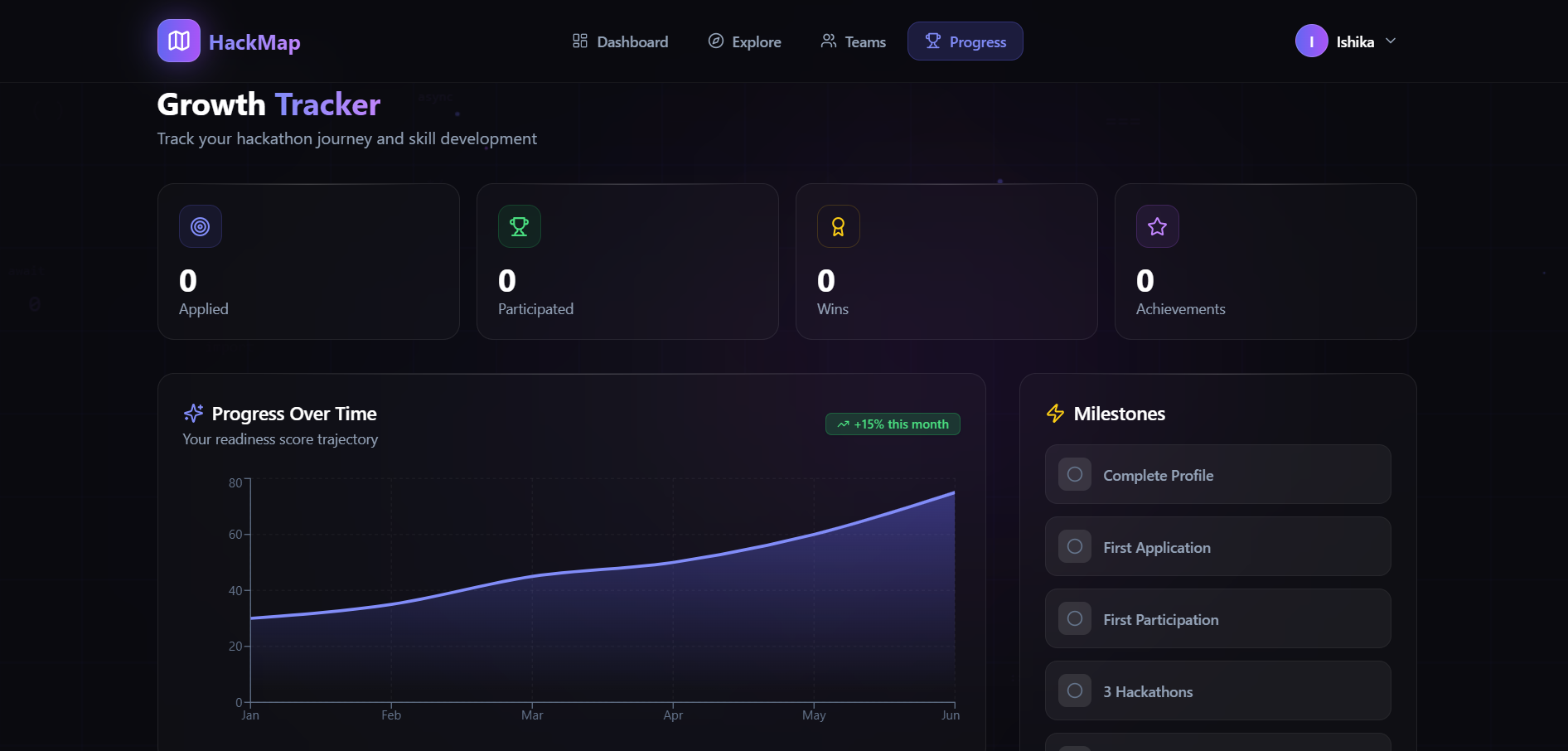The height and width of the screenshot is (751, 1568).
Task: Click the sparkle icon beside Progress Over Time
Action: [194, 413]
